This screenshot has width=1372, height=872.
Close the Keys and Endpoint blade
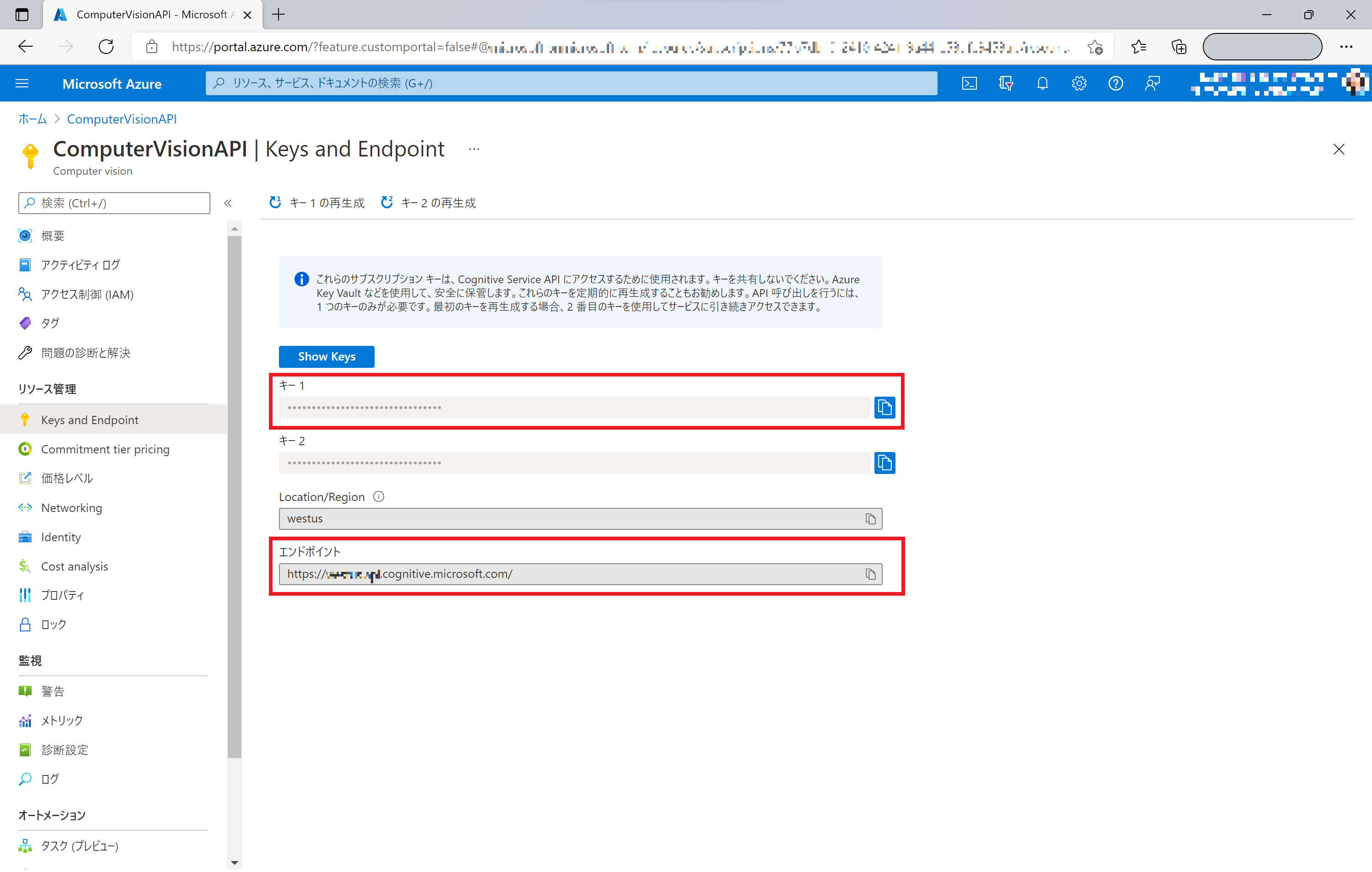tap(1339, 149)
